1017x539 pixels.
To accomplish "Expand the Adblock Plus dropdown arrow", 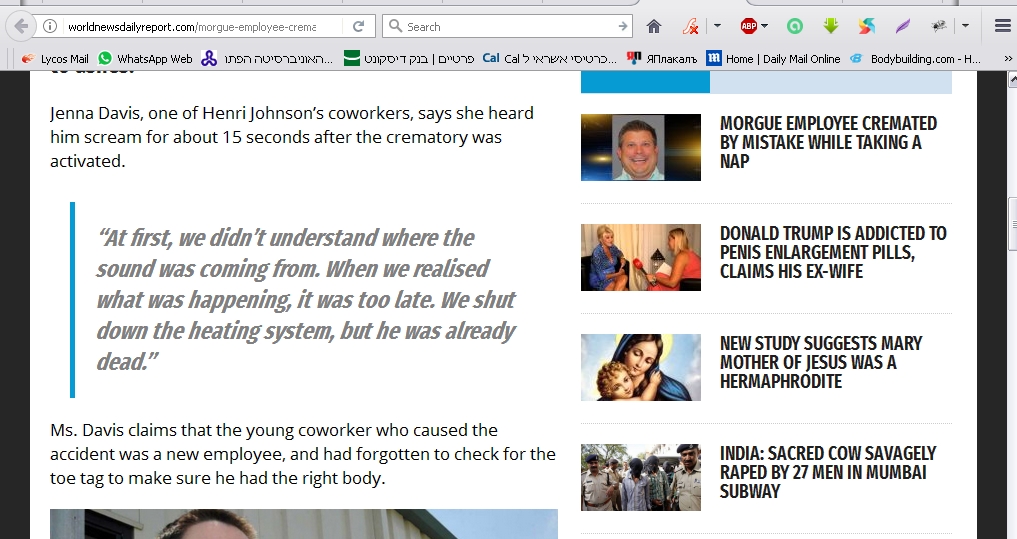I will click(764, 27).
